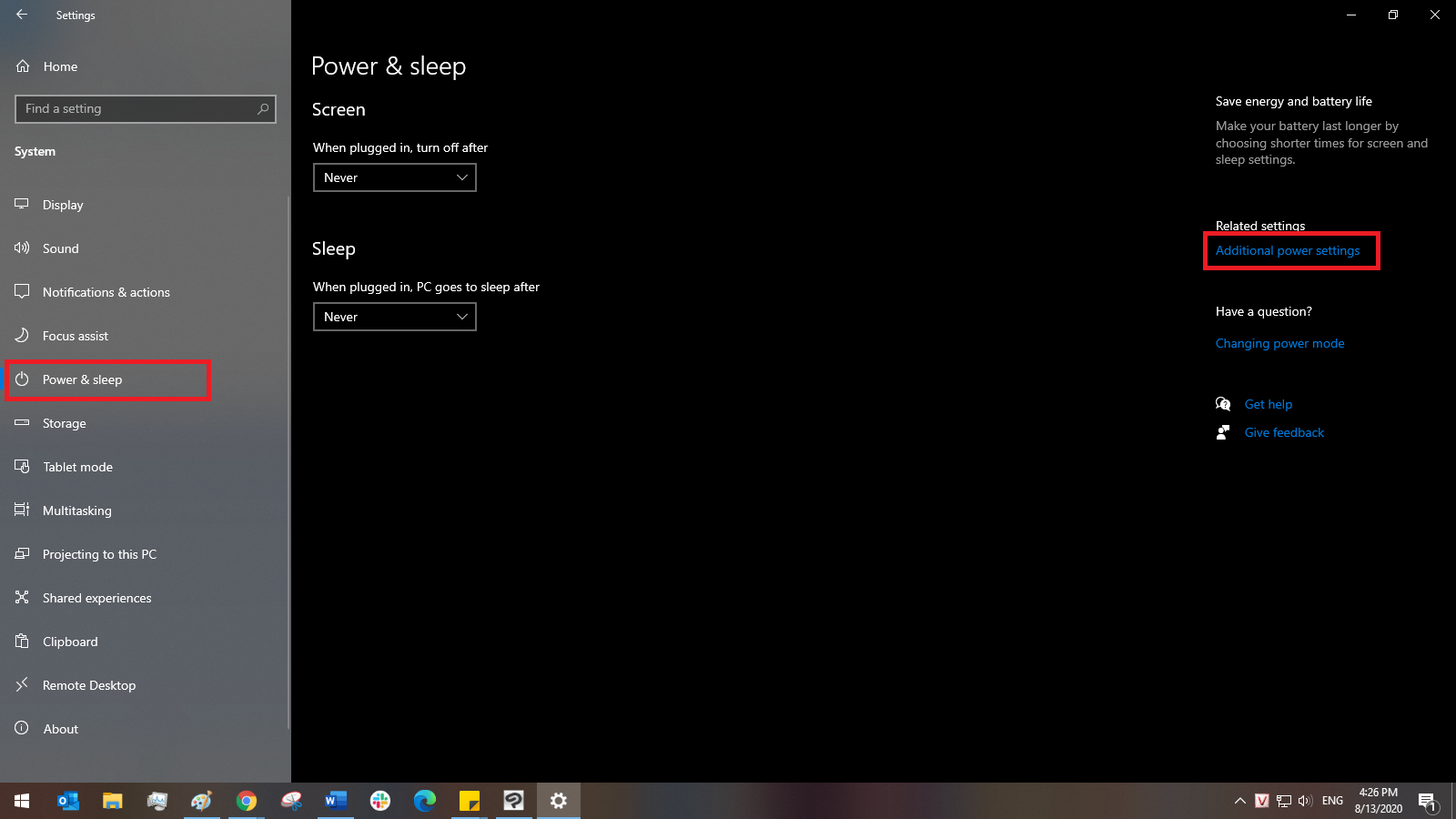The image size is (1456, 819).
Task: Open About settings page
Action: point(146,729)
